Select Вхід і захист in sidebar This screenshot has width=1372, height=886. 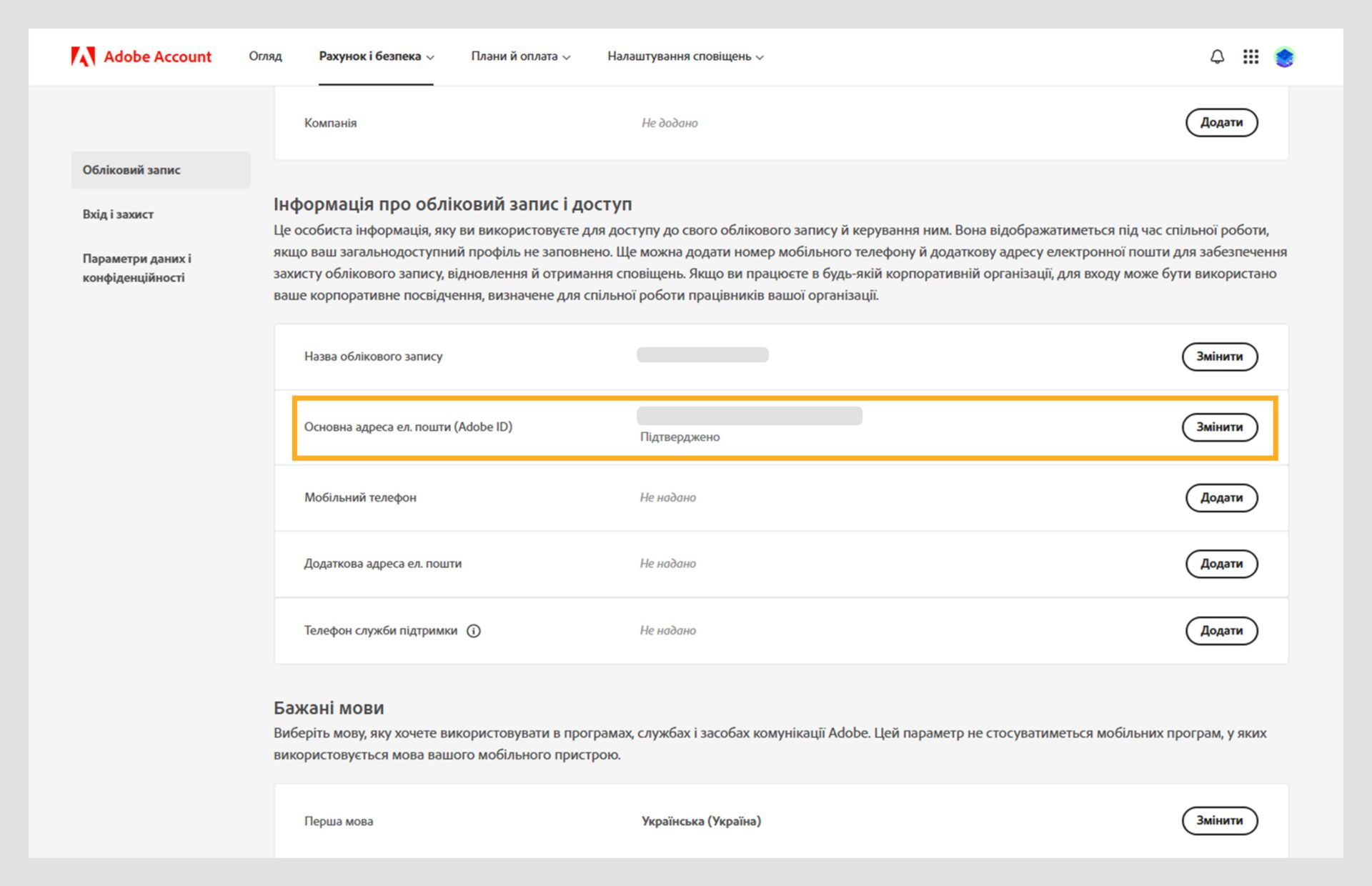118,214
